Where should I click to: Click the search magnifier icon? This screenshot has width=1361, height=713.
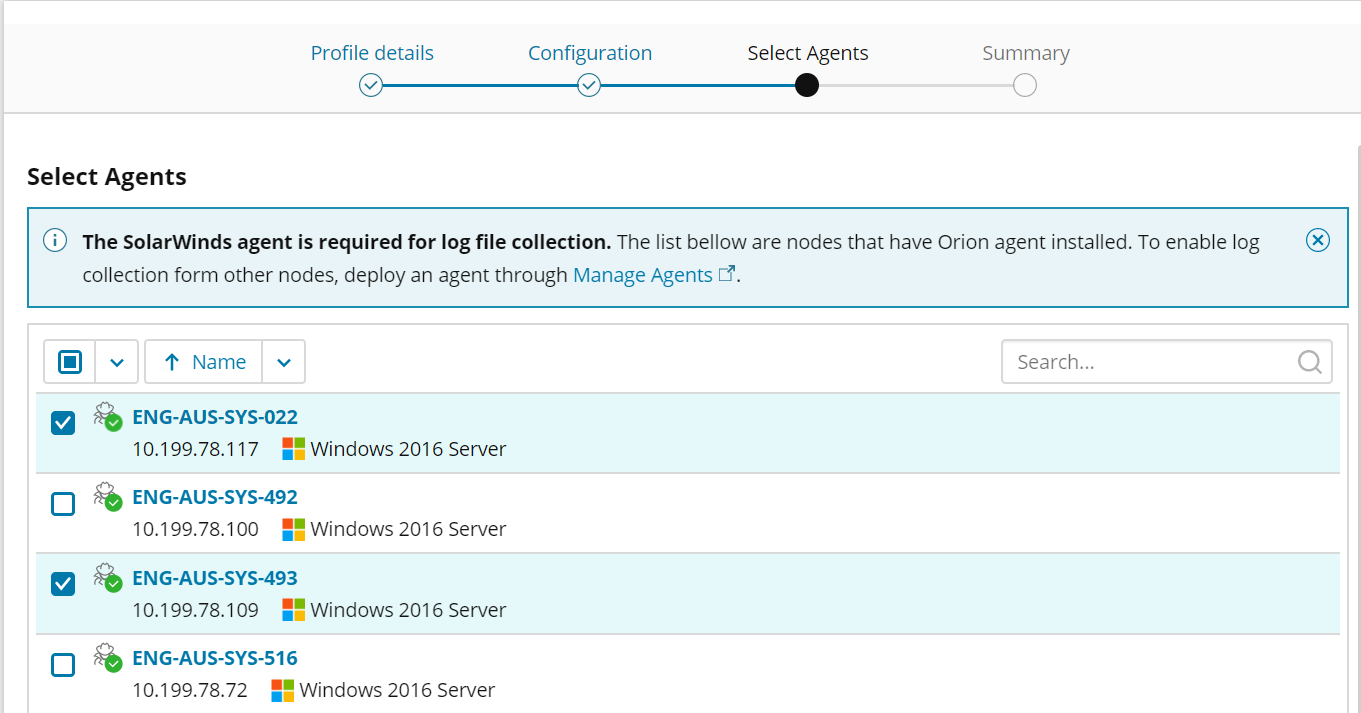click(1310, 362)
